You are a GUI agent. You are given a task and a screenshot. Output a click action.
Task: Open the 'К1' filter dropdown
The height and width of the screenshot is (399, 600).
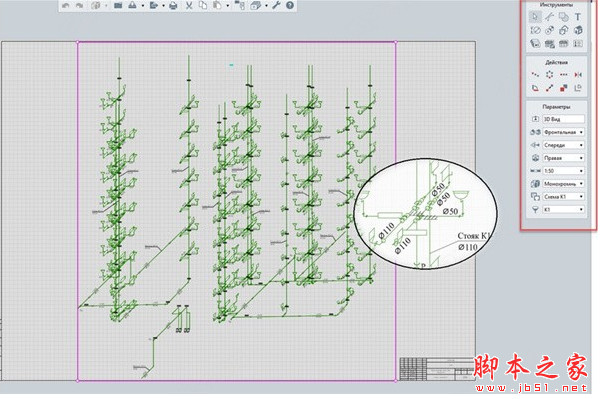click(563, 209)
